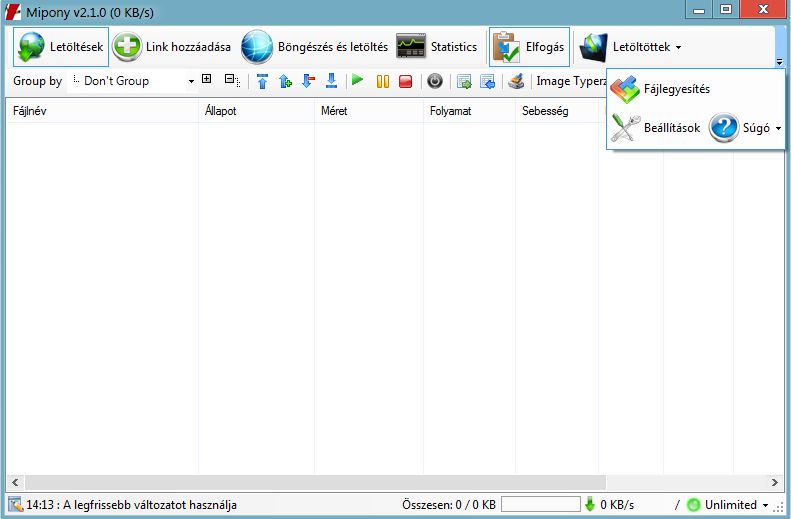This screenshot has width=791, height=519.
Task: Toggle the Elfogás clipboard capture button
Action: coord(529,47)
